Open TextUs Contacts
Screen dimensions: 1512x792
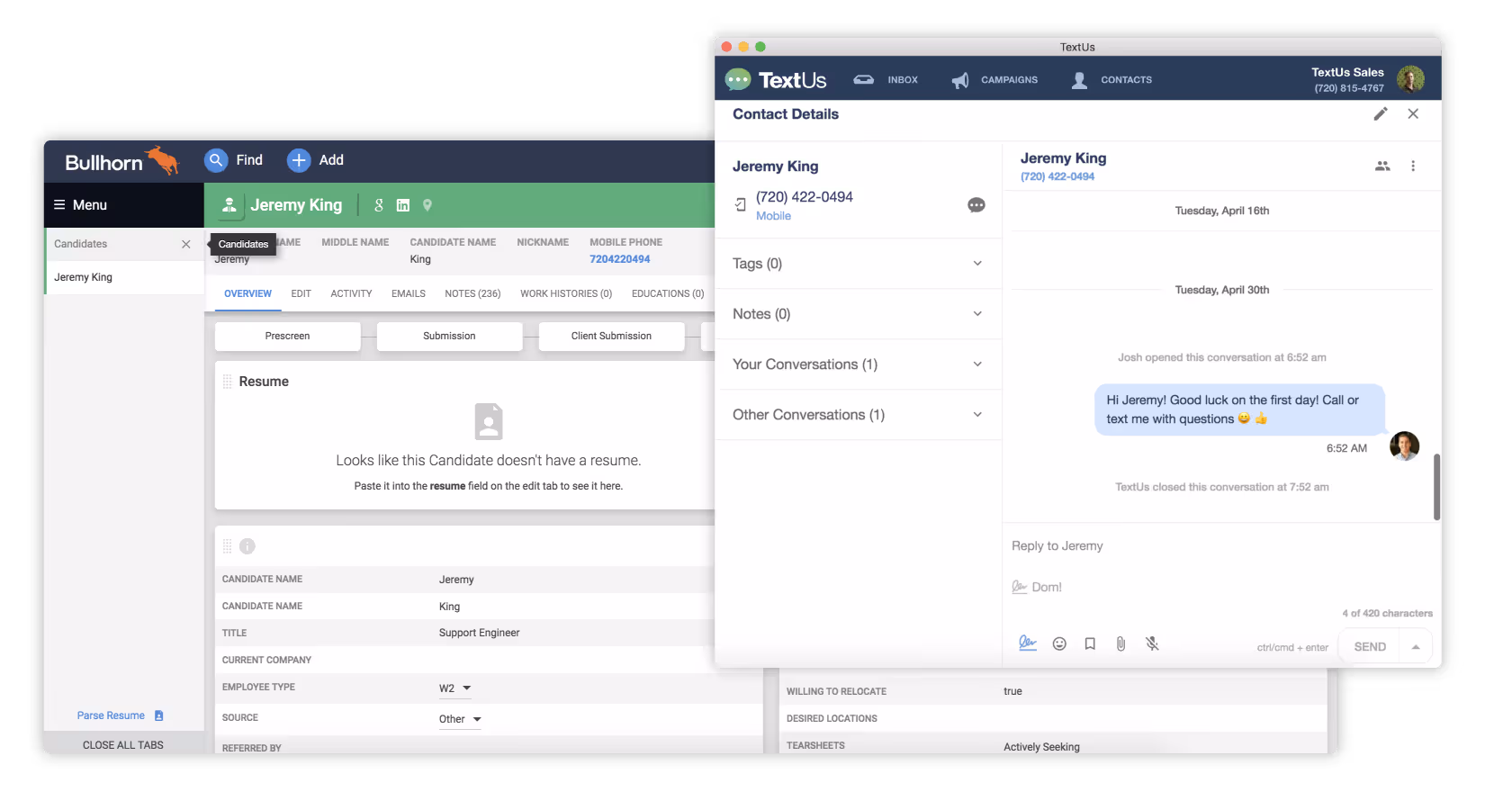[1111, 79]
